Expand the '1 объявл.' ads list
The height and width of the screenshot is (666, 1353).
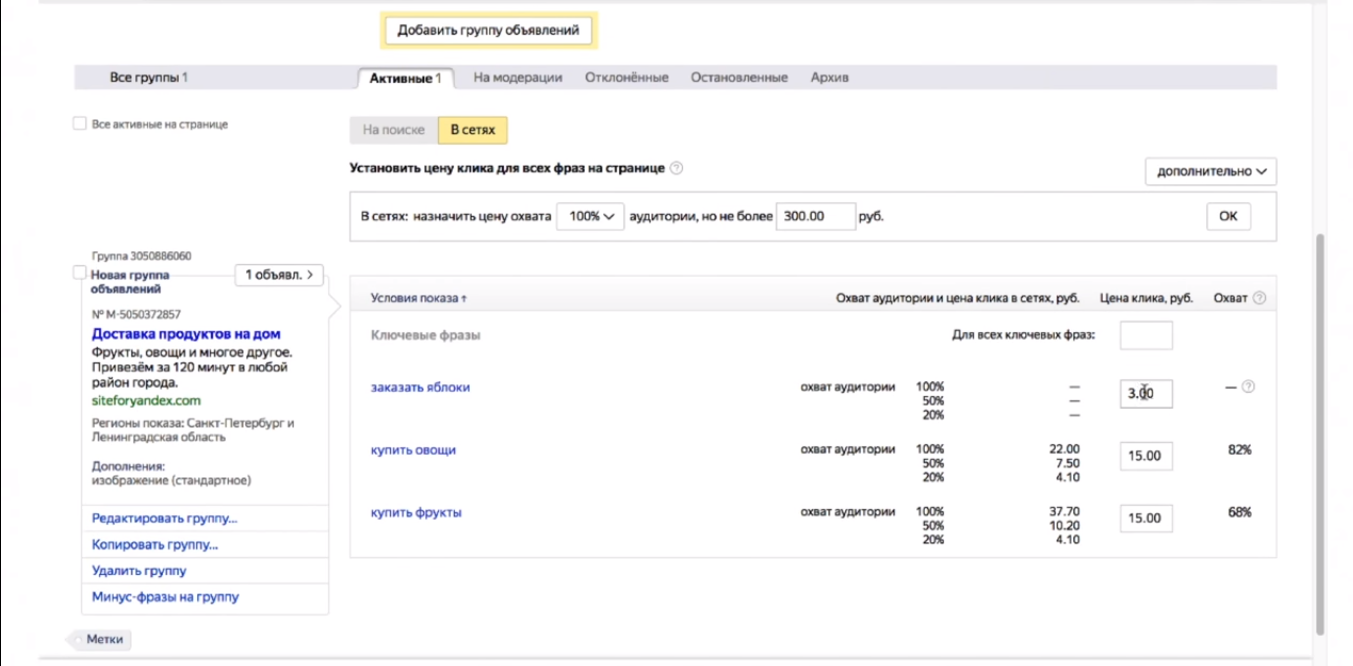(x=279, y=274)
